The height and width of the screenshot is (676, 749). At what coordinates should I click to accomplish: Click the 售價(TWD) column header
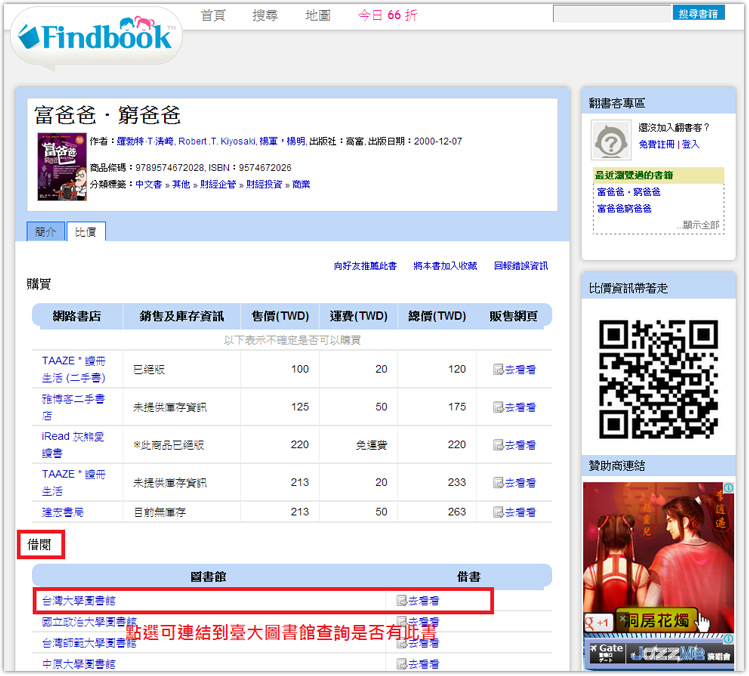click(x=280, y=316)
